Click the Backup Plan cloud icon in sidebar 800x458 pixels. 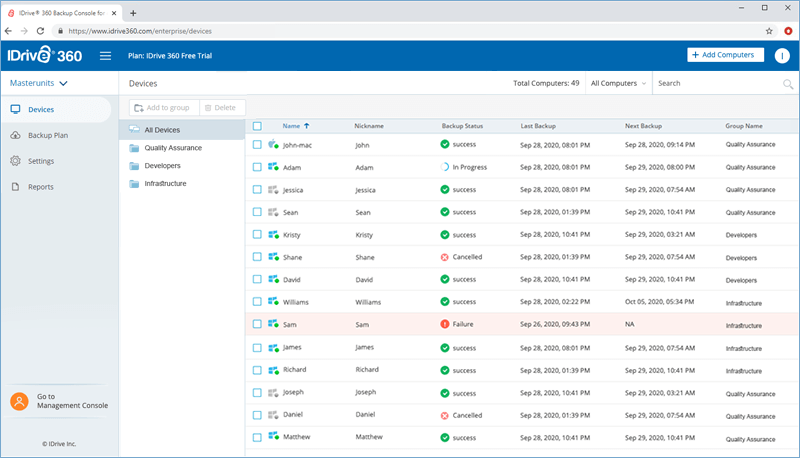(15, 135)
